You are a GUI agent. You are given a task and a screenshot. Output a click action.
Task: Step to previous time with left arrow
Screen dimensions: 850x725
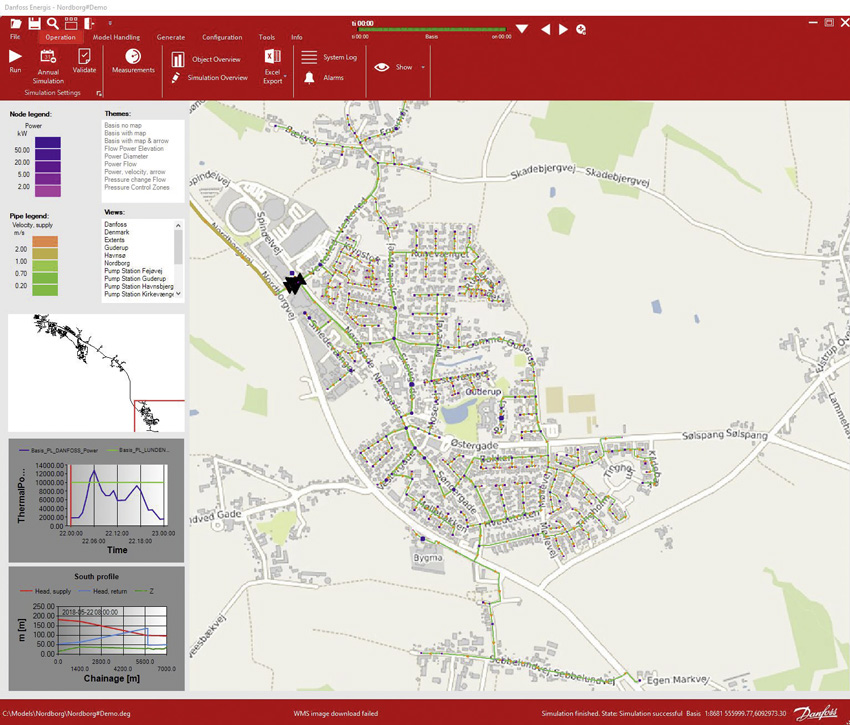546,29
